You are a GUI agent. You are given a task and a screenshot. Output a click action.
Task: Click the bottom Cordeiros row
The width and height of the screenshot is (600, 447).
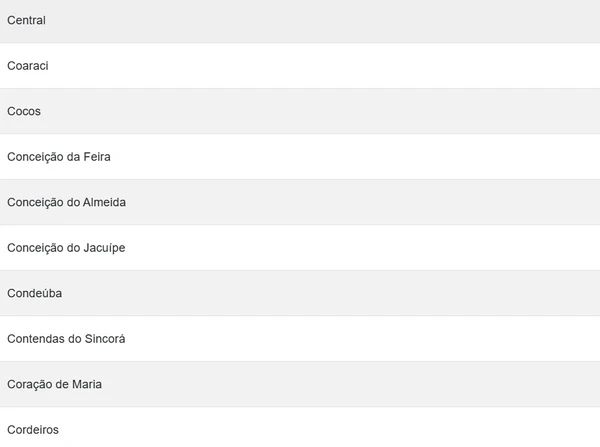[300, 428]
